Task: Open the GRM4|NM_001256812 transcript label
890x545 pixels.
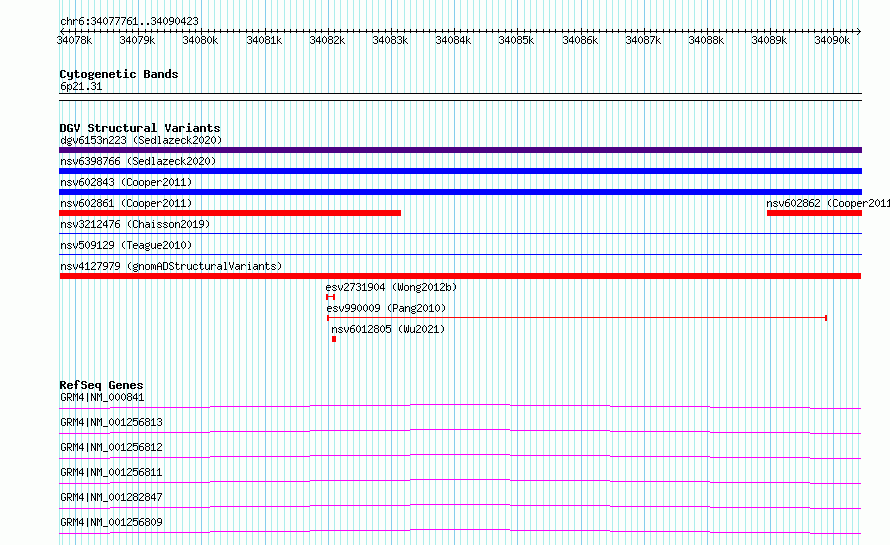Action: (111, 447)
